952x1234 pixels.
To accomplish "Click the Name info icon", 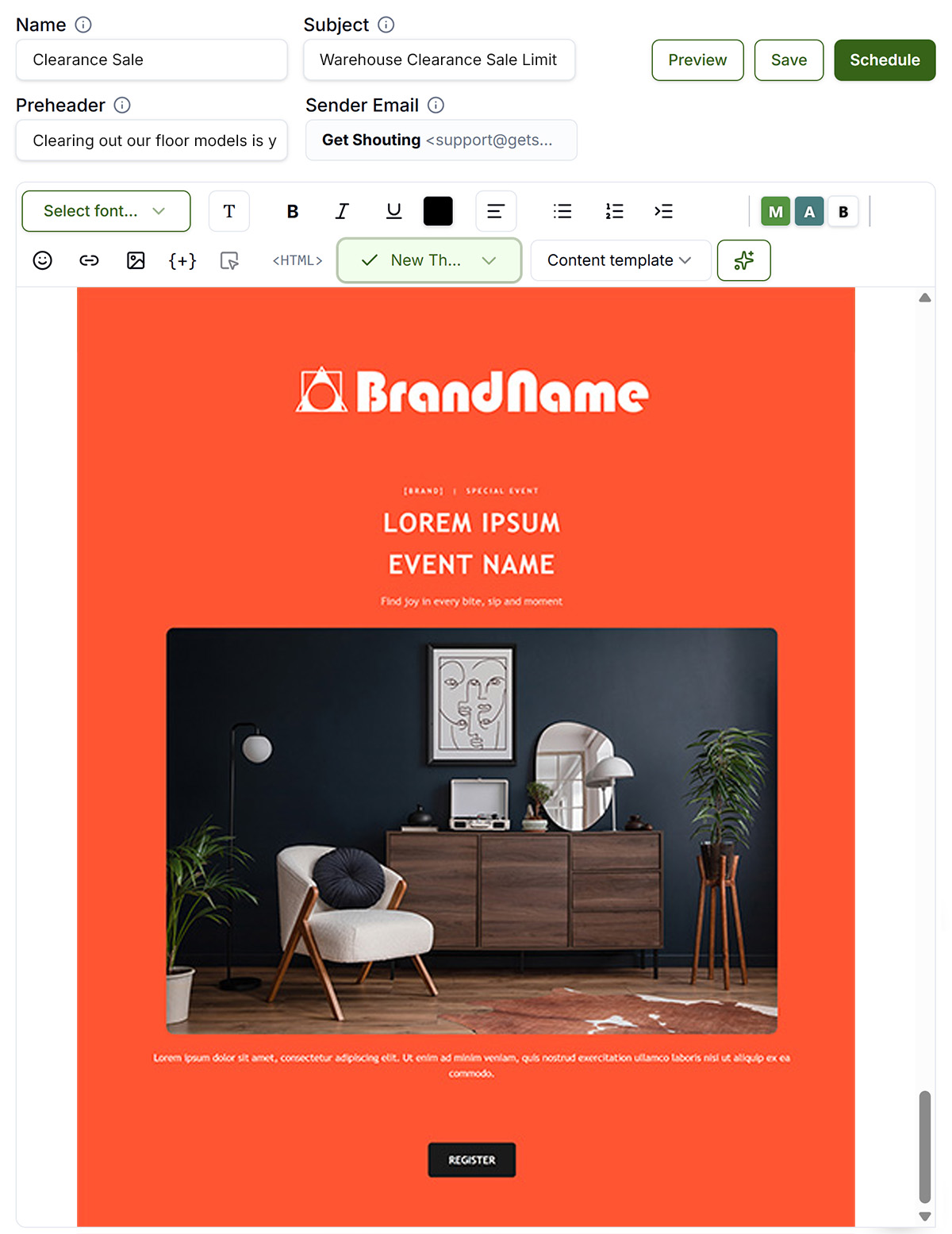I will (83, 25).
